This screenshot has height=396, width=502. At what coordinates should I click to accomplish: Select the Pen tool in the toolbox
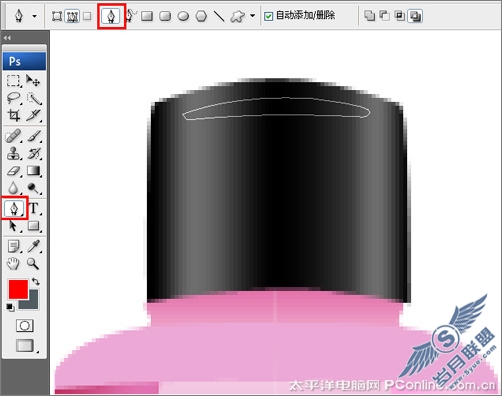point(14,208)
